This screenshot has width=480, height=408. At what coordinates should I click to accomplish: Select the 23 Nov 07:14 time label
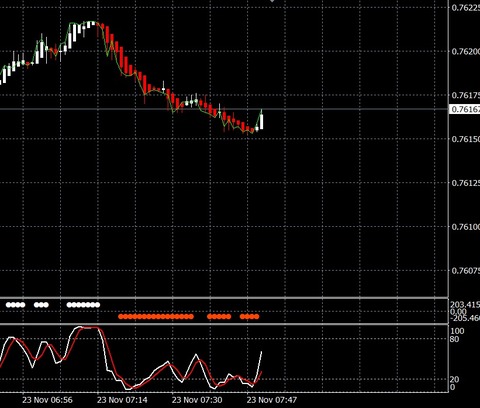(x=122, y=400)
